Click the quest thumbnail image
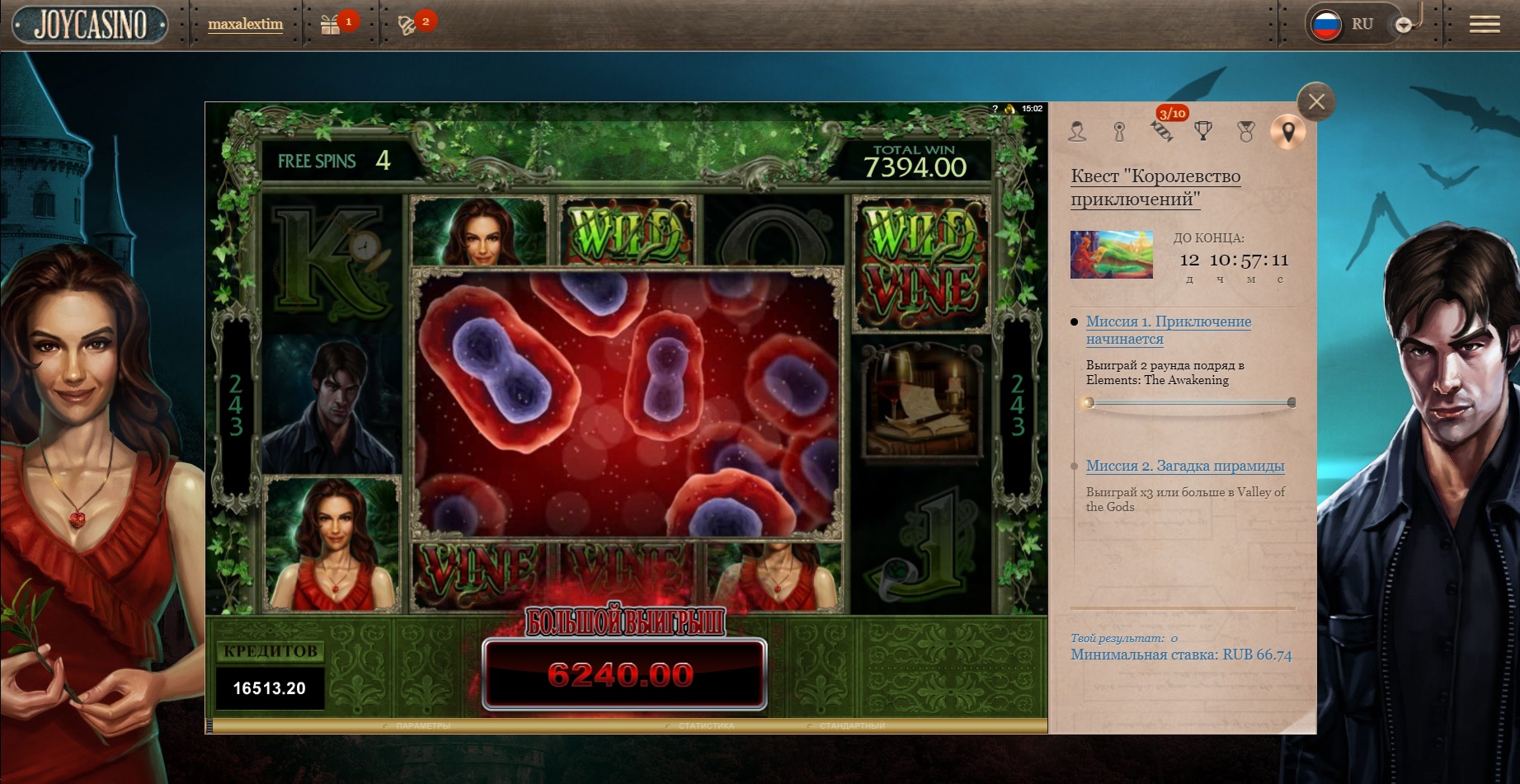1520x784 pixels. coord(1111,255)
